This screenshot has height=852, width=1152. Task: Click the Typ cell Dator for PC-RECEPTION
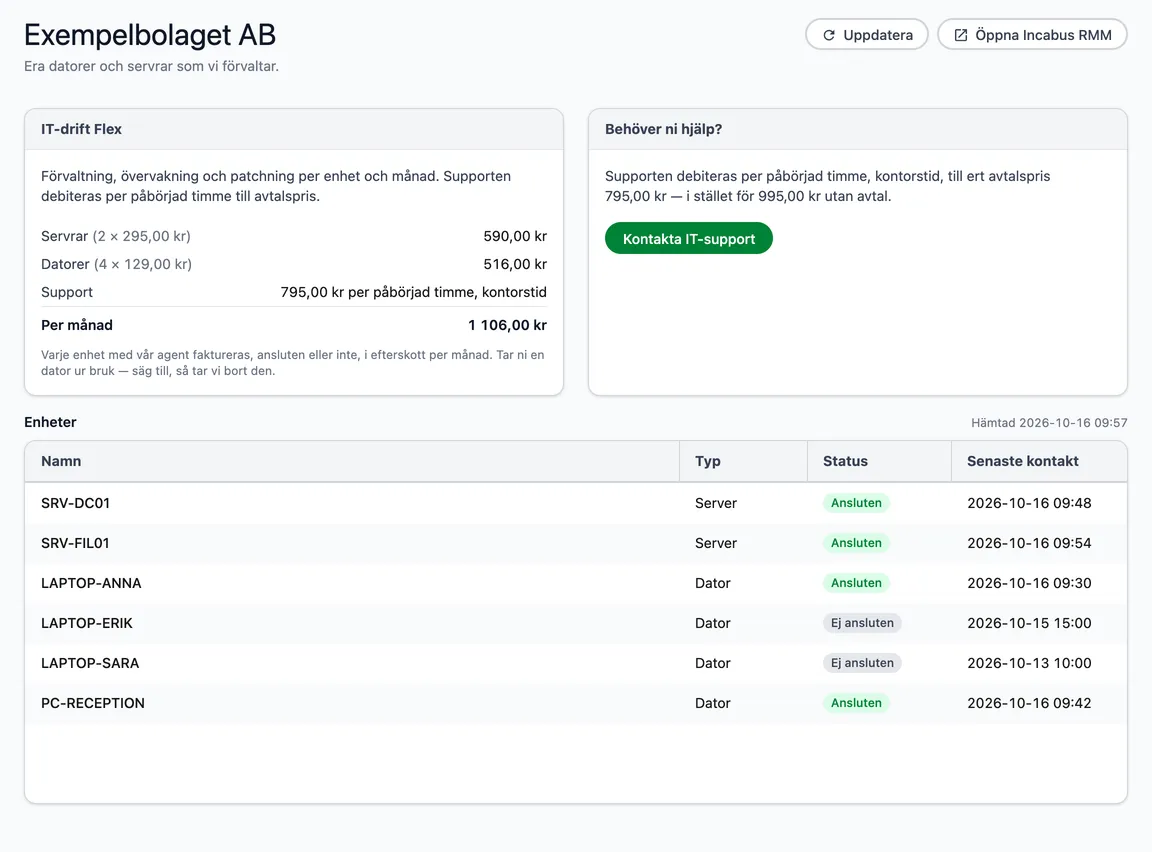coord(713,704)
